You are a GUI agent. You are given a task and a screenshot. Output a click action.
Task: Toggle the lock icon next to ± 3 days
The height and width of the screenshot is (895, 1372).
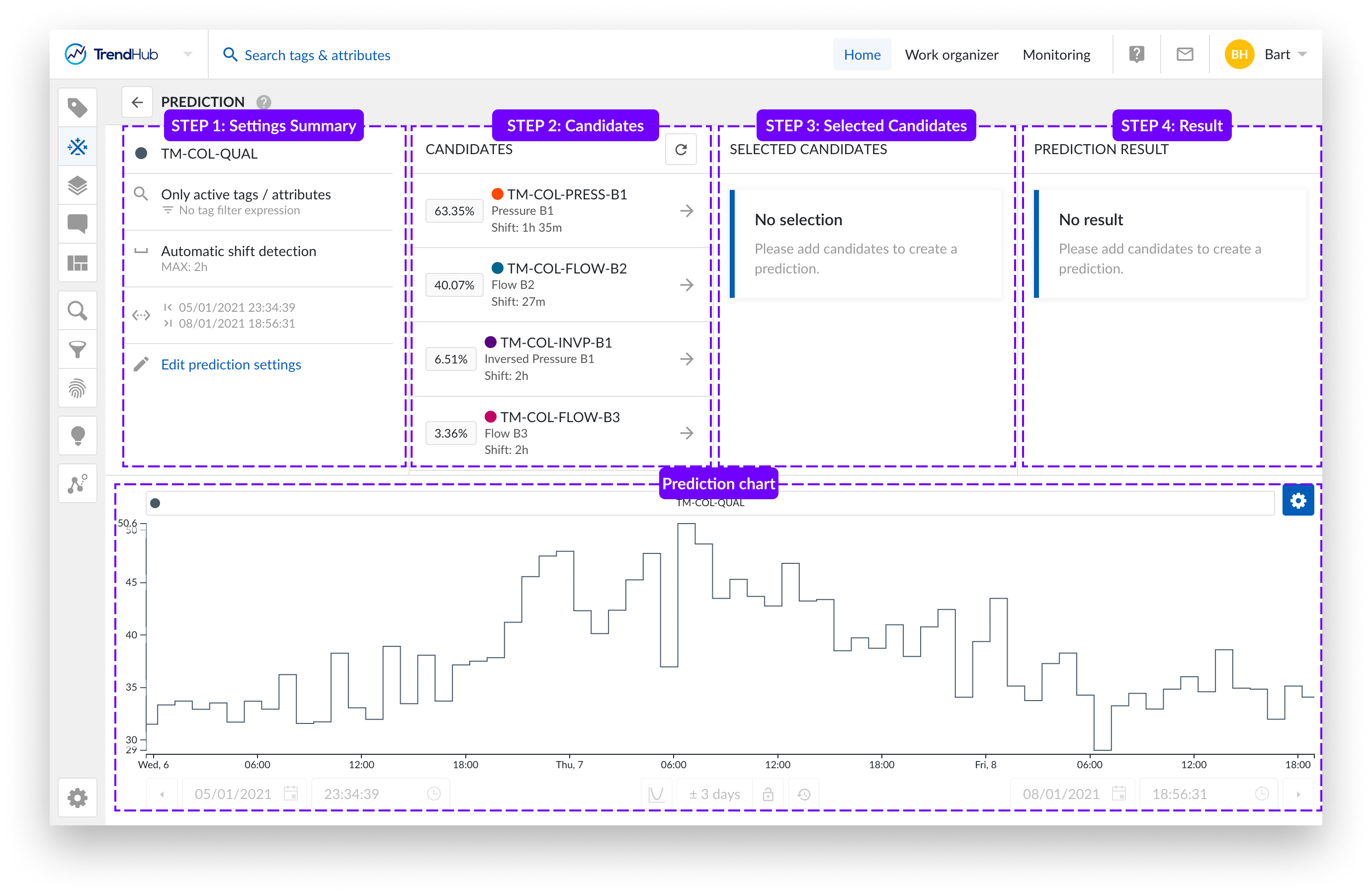[768, 794]
